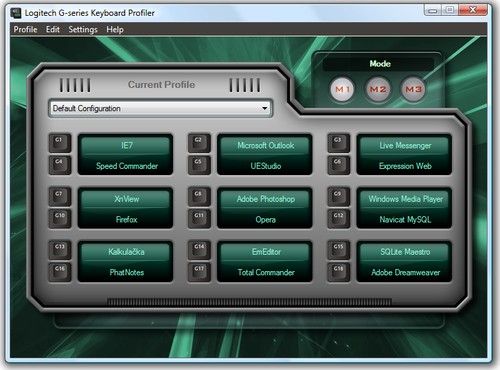Close the Keyboard Profiler window
500x370 pixels.
[473, 10]
